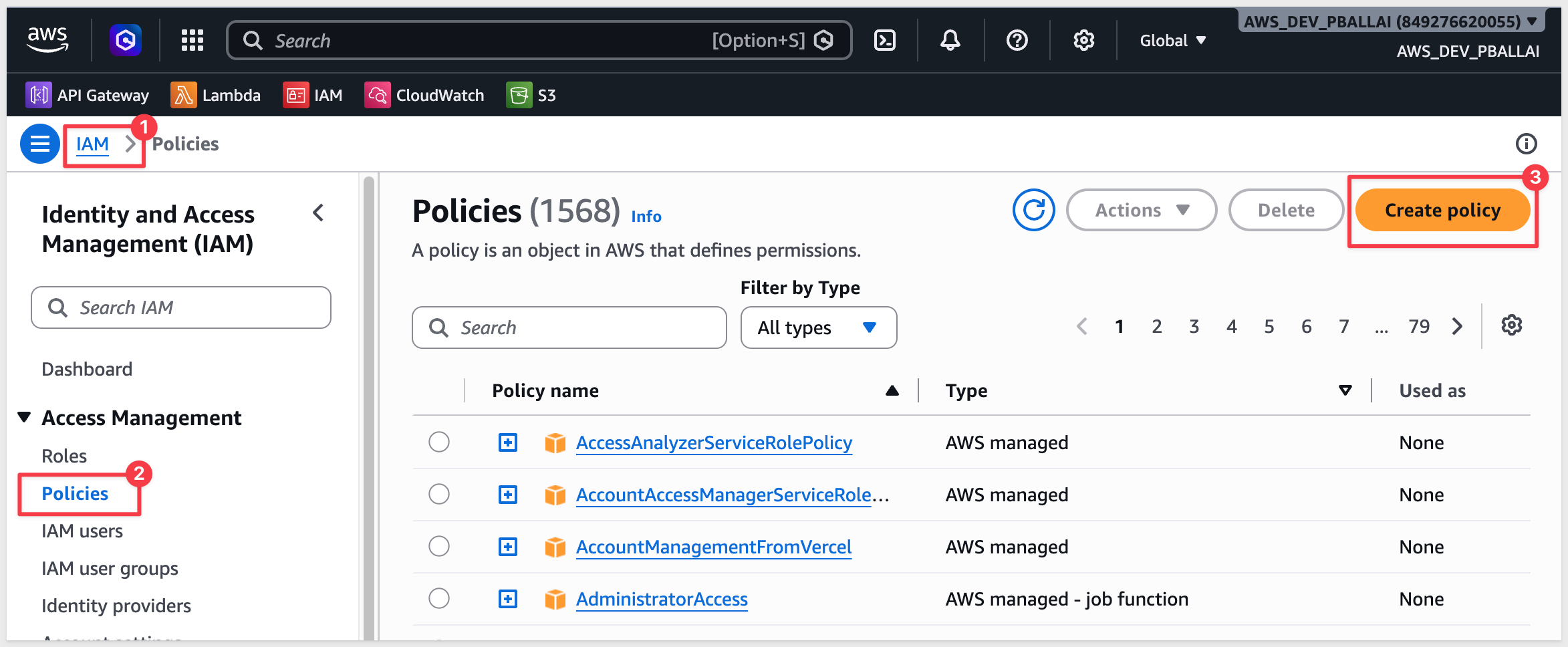Viewport: 1568px width, 647px height.
Task: Collapse the IAM side navigation panel
Action: tap(318, 213)
